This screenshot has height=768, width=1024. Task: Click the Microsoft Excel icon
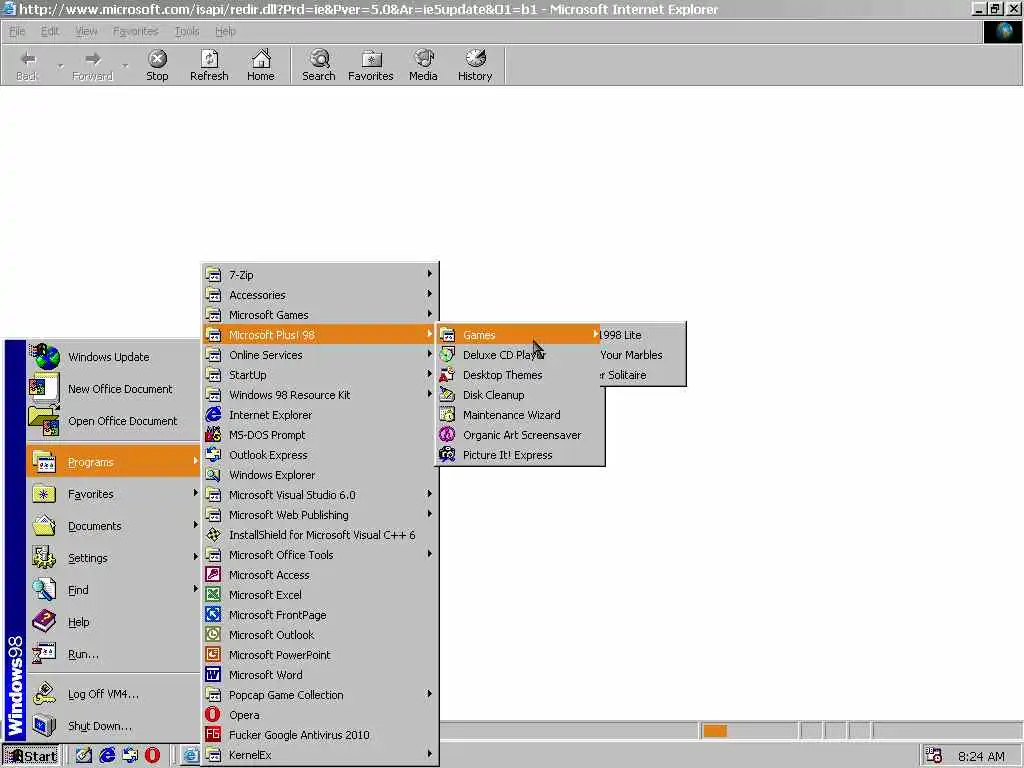(213, 594)
